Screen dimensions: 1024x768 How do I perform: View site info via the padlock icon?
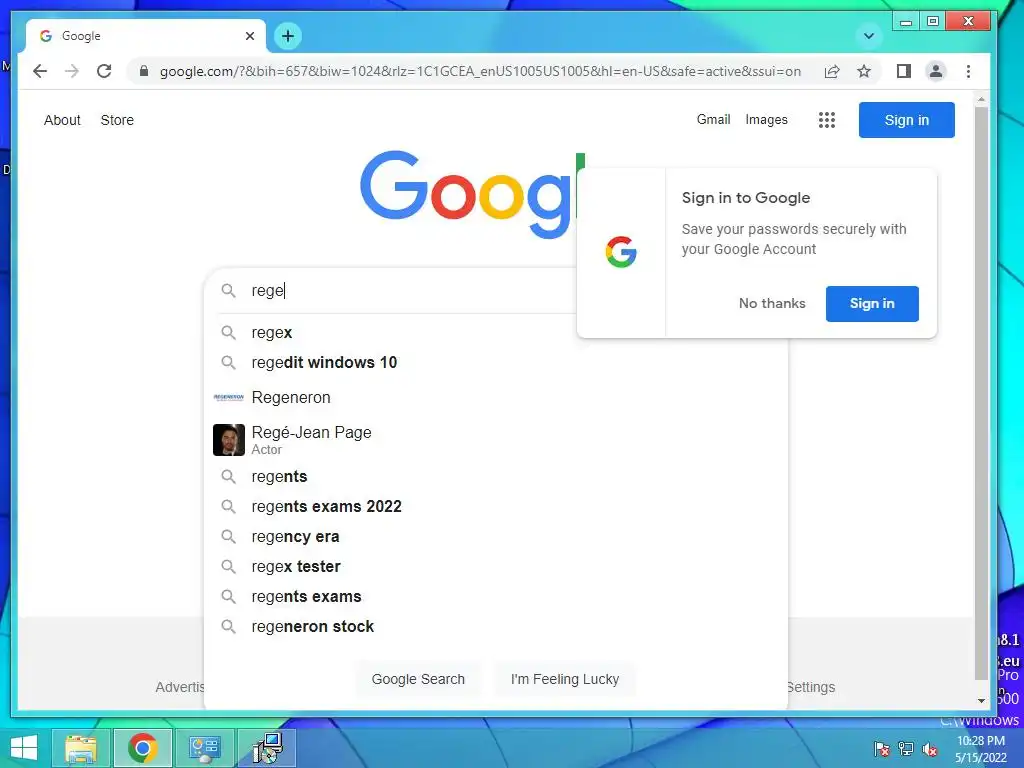(144, 71)
